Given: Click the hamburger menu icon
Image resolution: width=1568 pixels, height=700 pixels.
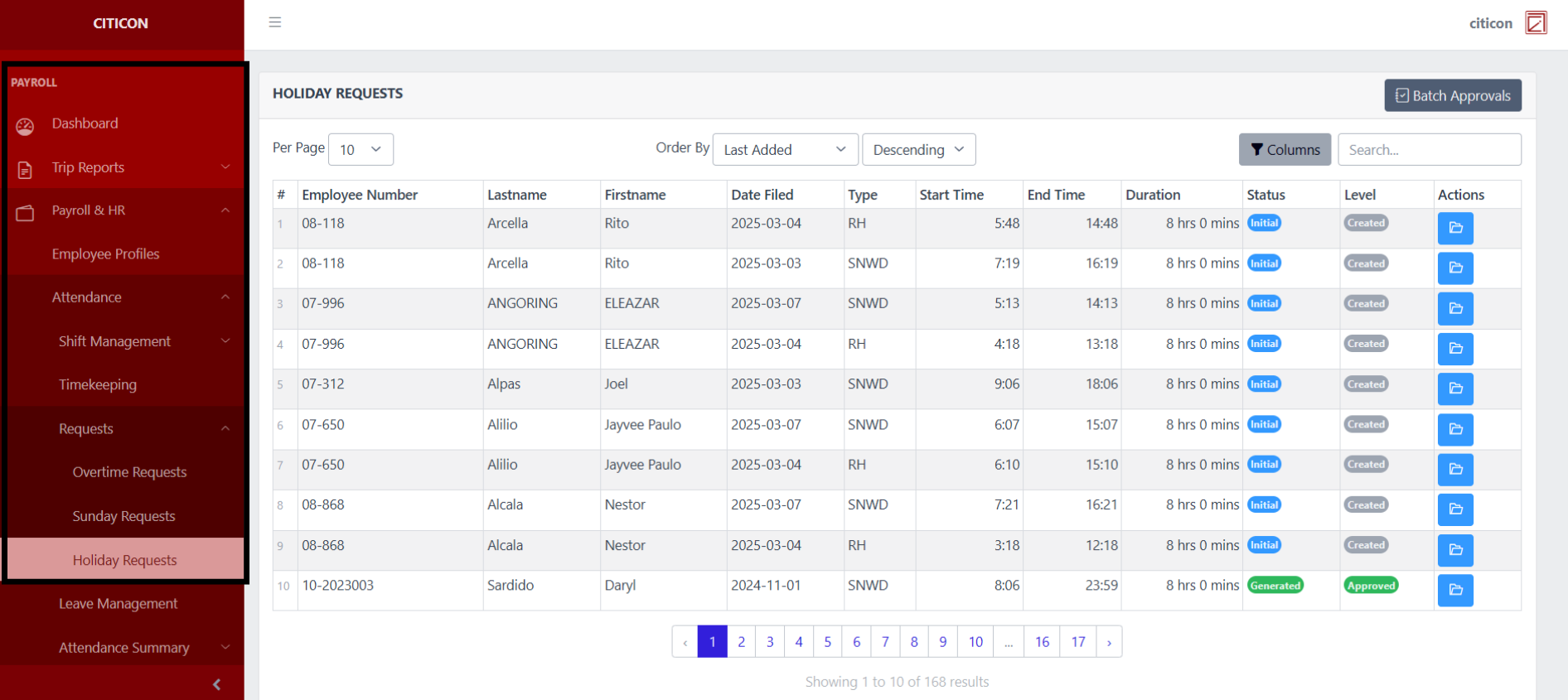Looking at the screenshot, I should (275, 22).
